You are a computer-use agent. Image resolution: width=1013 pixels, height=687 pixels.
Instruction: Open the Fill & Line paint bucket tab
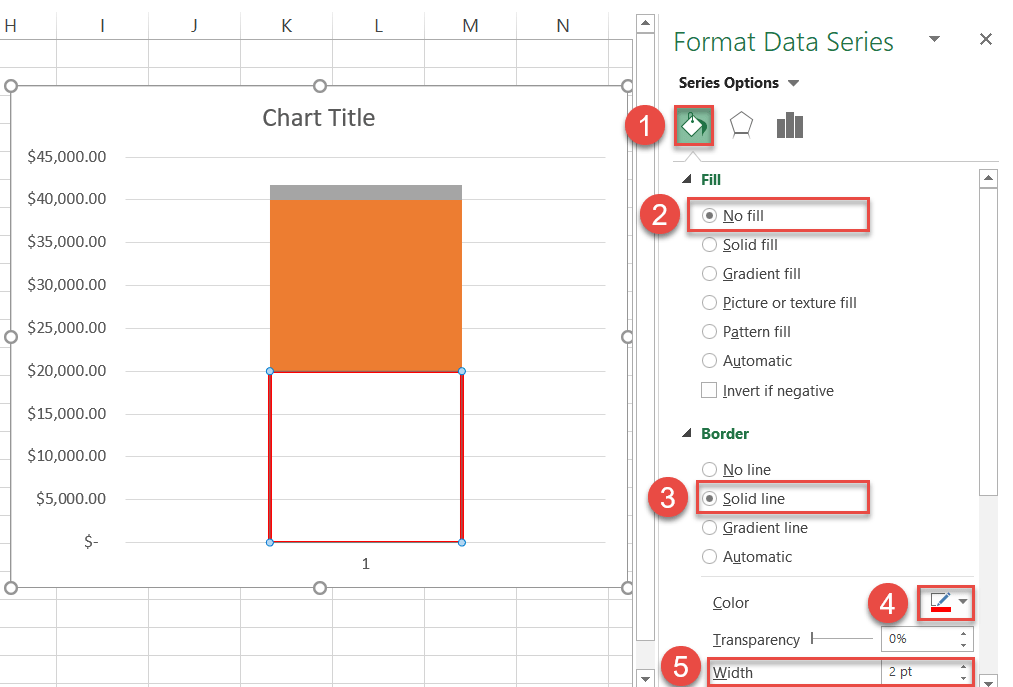point(692,125)
